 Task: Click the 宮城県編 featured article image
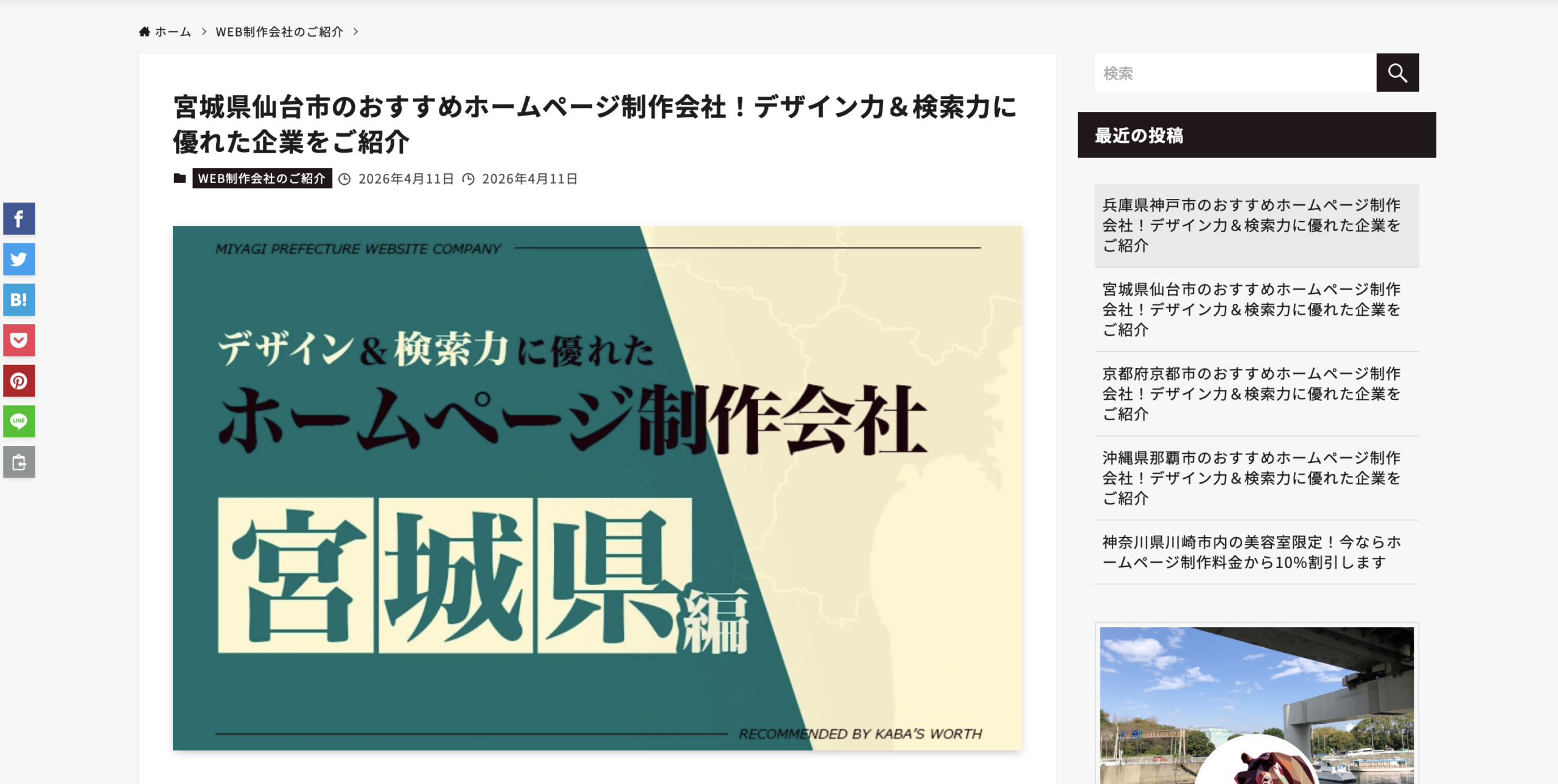click(597, 488)
